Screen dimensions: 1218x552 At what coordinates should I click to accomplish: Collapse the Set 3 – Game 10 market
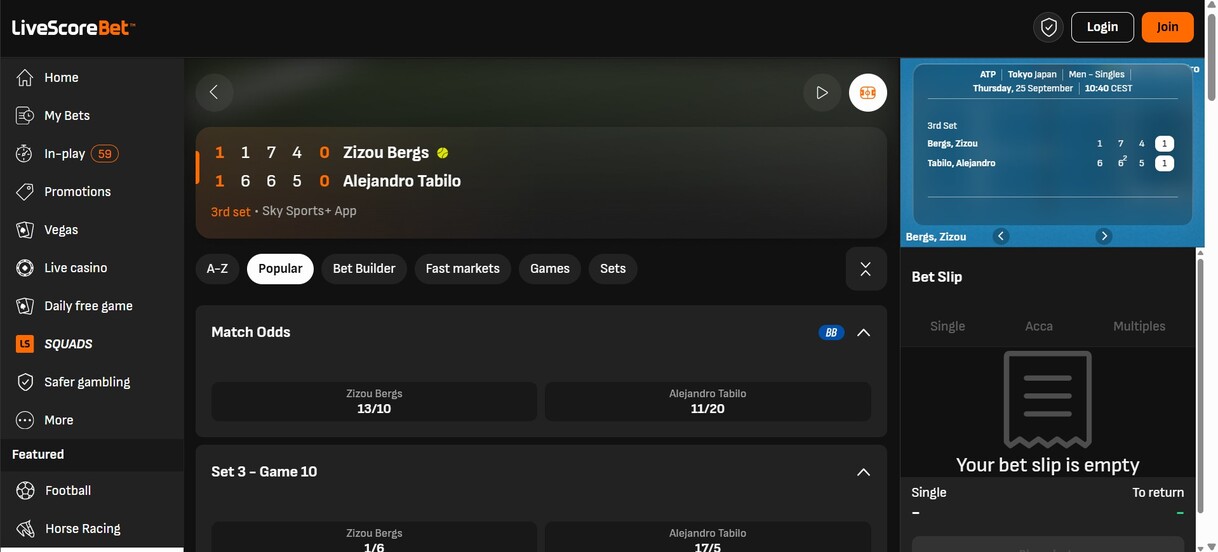coord(863,472)
